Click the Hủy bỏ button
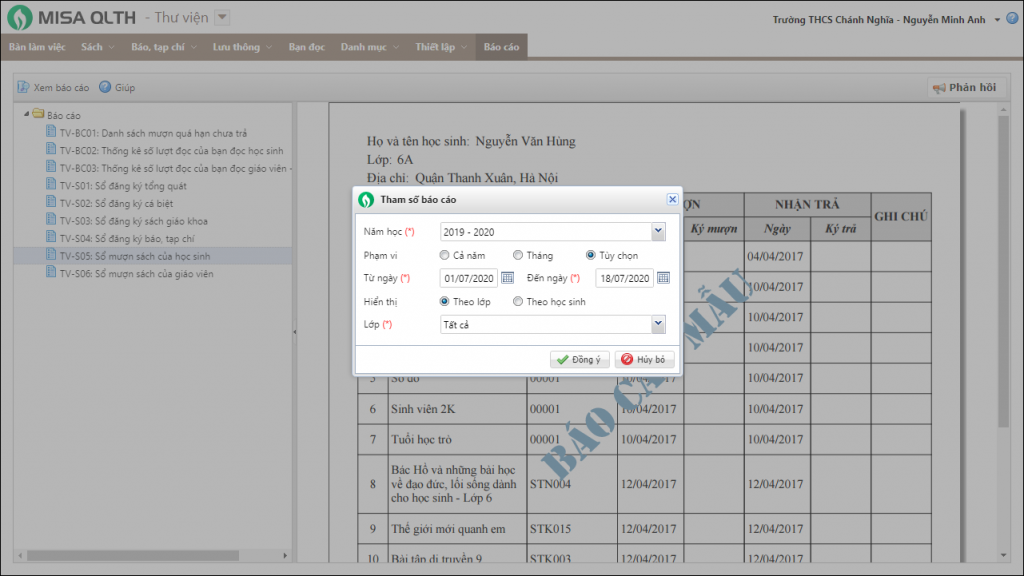 644,360
